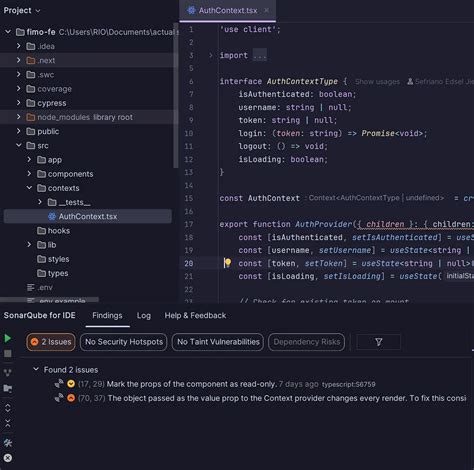This screenshot has width=474, height=470.
Task: Click the React icon on the AuthContext.tsx editor tab
Action: [x=191, y=10]
